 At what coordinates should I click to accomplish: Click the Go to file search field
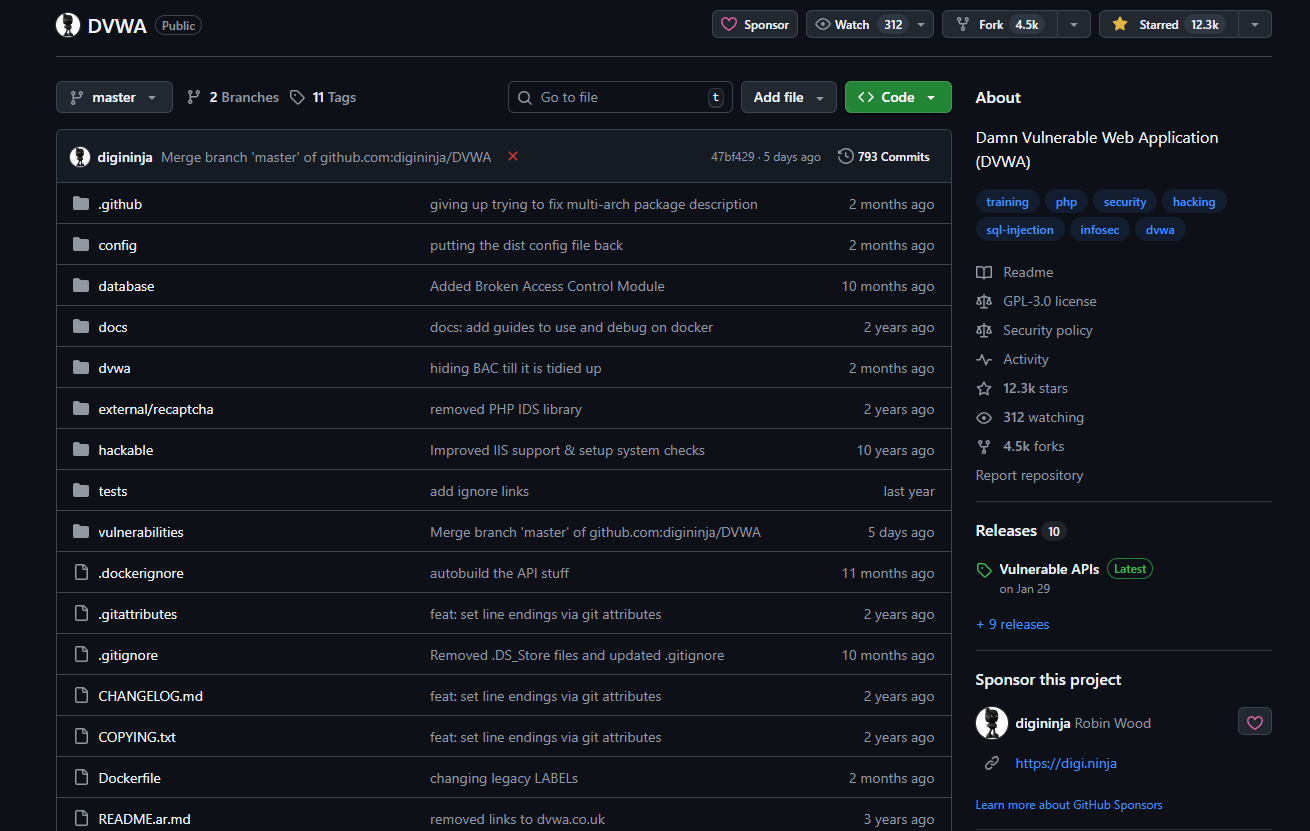(x=620, y=97)
